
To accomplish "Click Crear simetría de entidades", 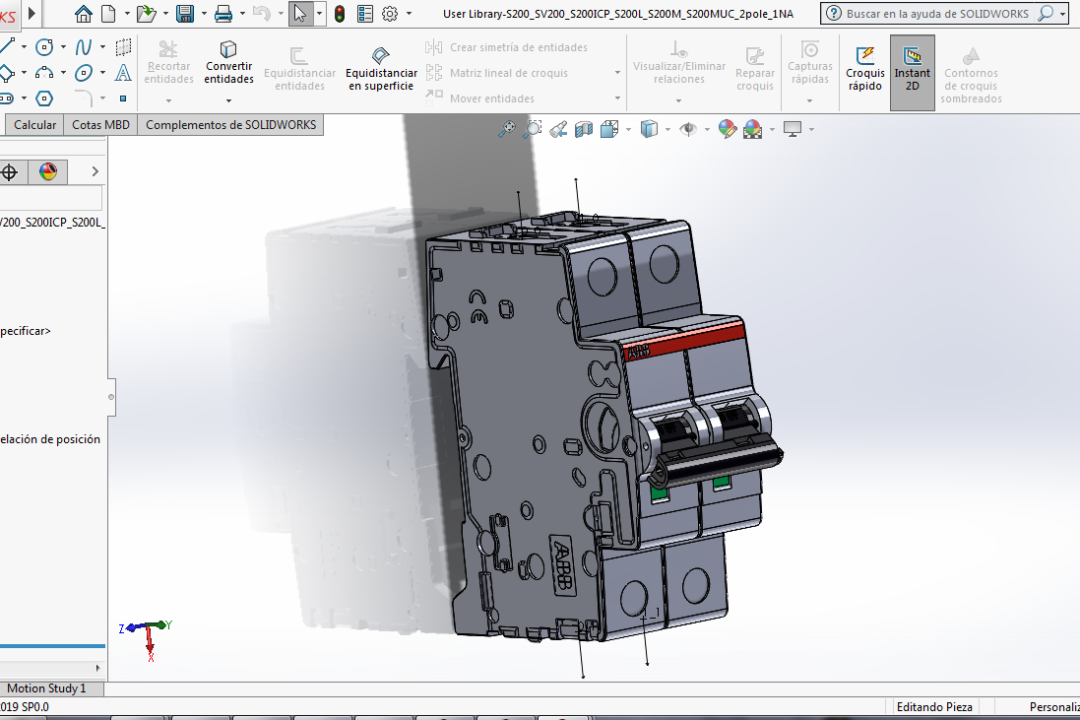I will 507,47.
